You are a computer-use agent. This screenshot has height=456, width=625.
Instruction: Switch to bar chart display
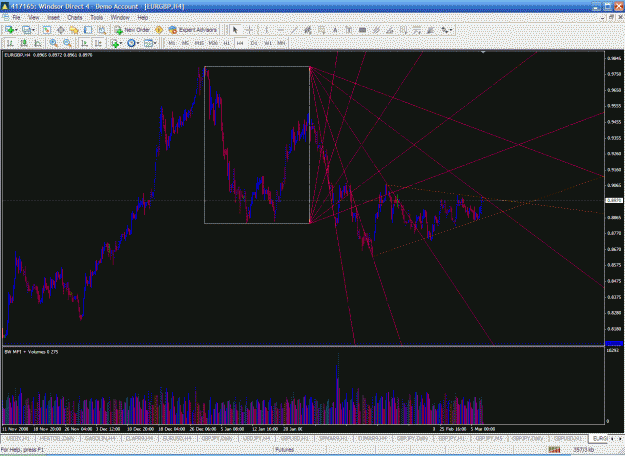tap(10, 43)
